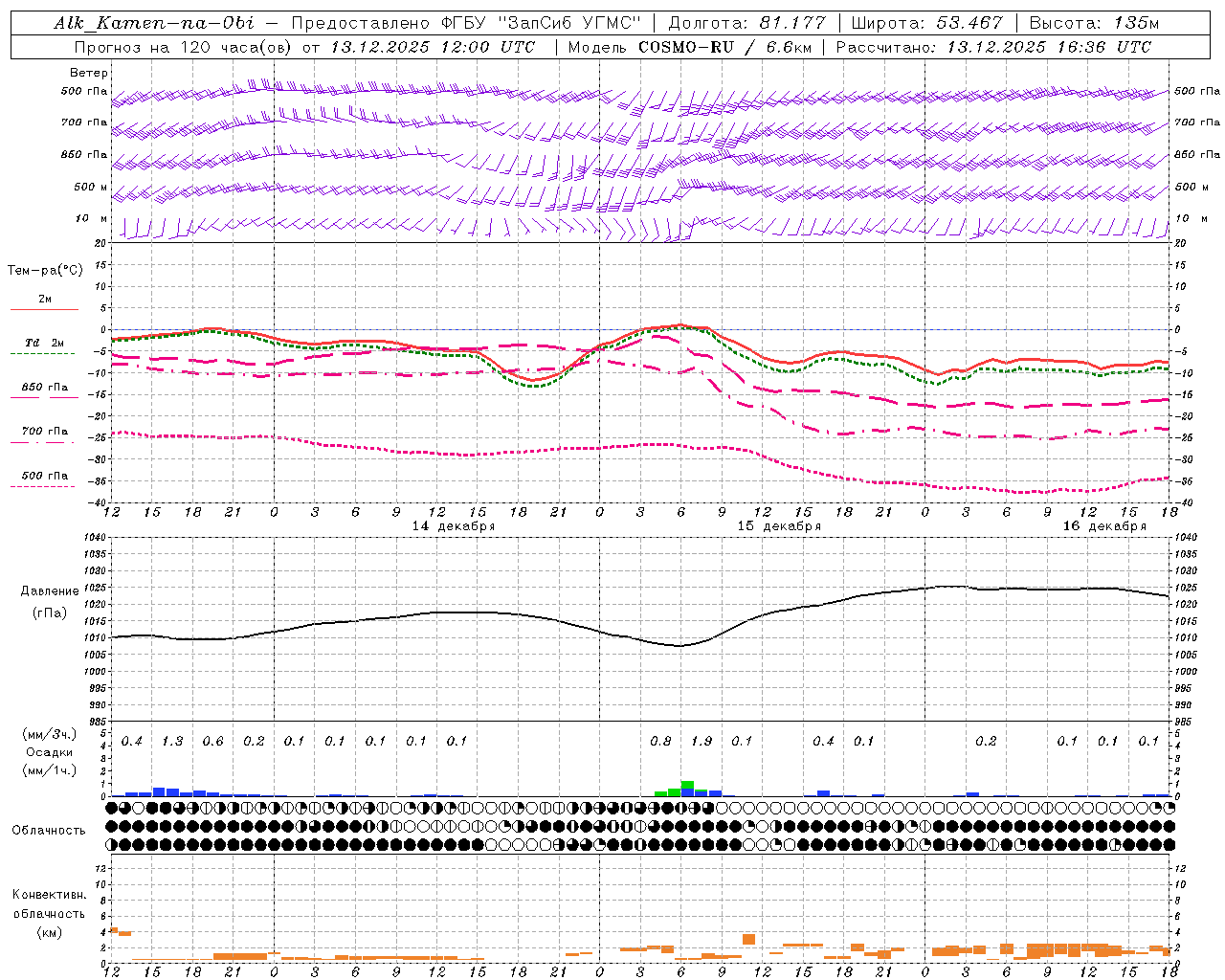Click the forecast start 13.12.2025 12:00 UTC
Viewport: 1225px width, 980px height.
433,47
